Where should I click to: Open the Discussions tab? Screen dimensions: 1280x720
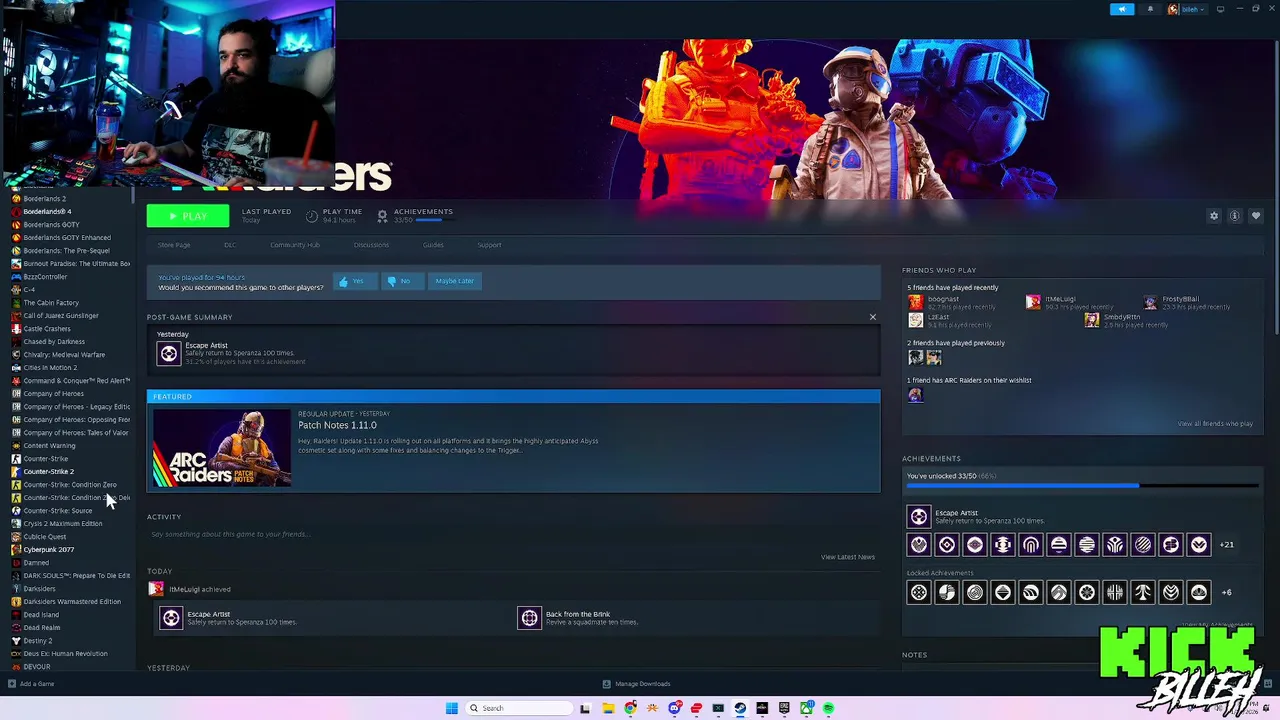click(371, 245)
